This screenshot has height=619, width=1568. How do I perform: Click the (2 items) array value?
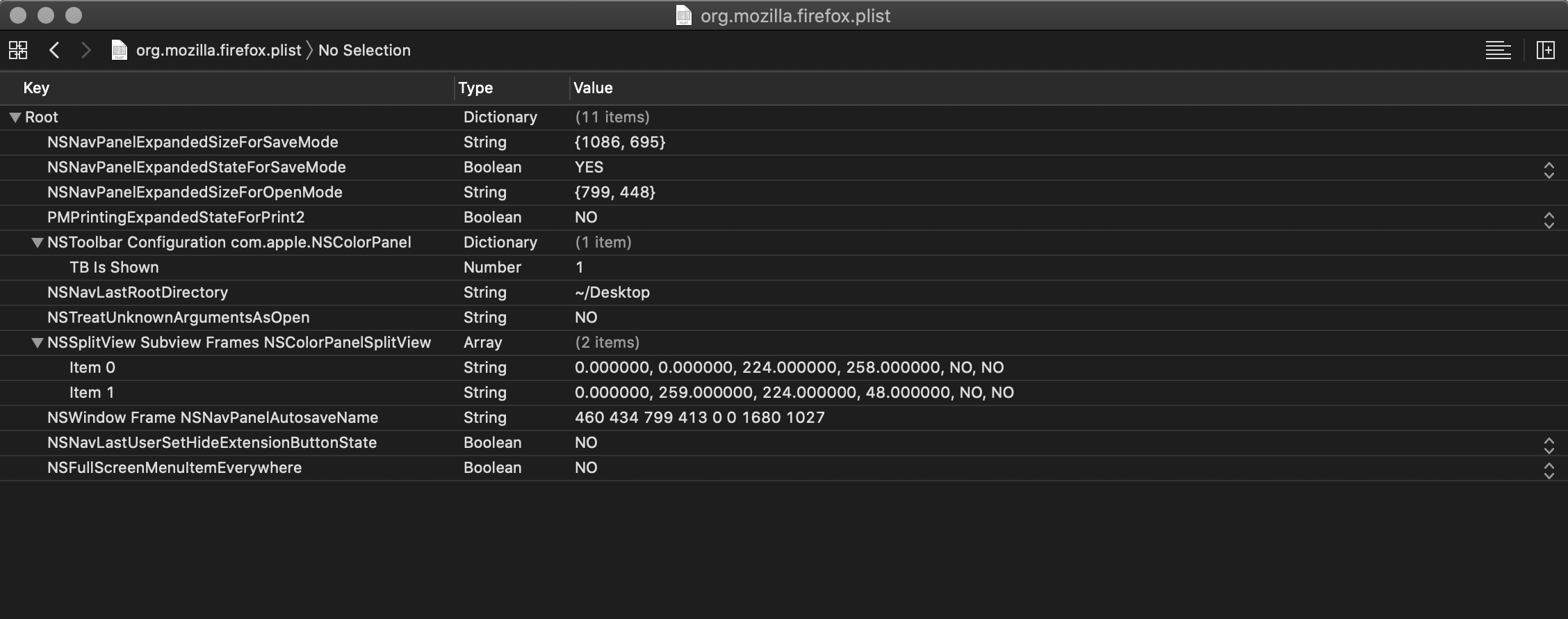pyautogui.click(x=607, y=342)
